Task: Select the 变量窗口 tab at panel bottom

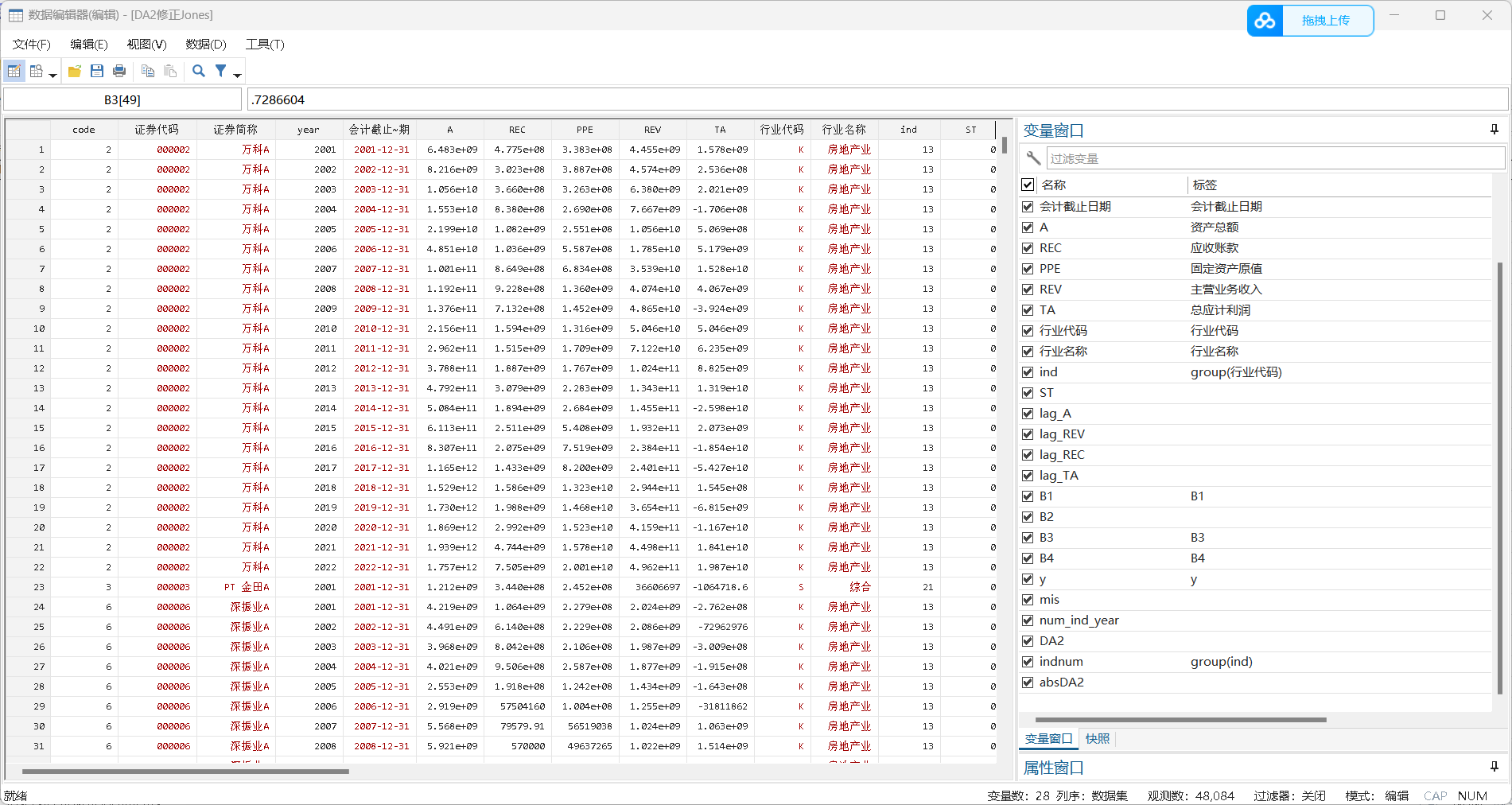Action: point(1048,739)
